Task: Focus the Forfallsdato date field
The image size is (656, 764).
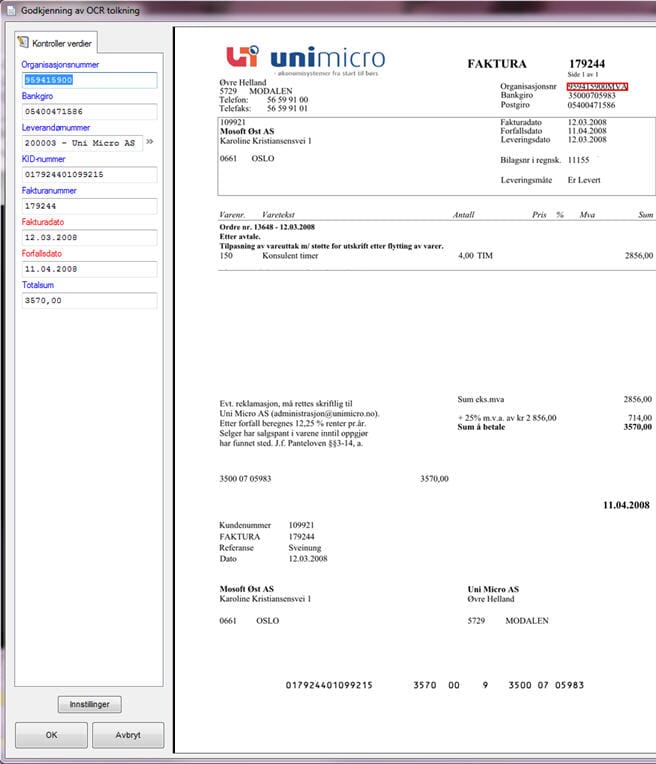Action: click(88, 269)
